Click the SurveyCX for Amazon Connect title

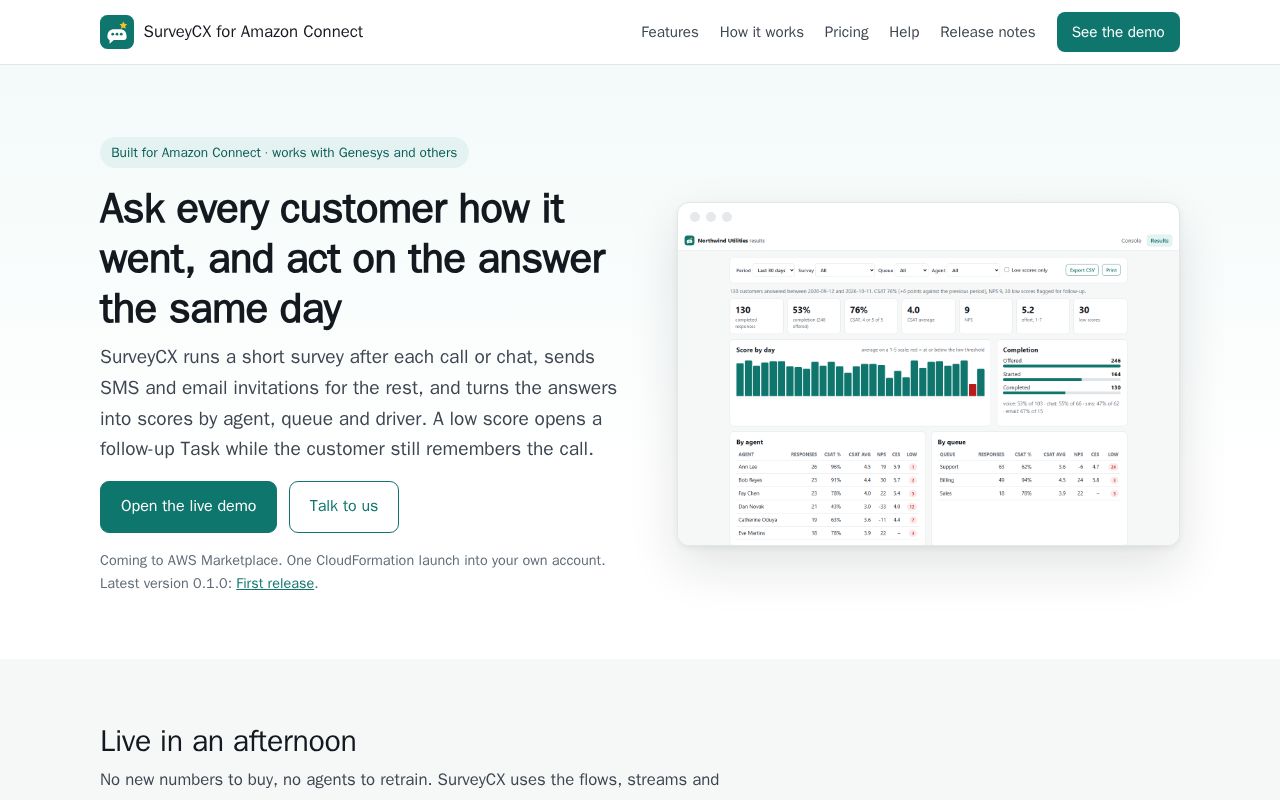pyautogui.click(x=253, y=32)
